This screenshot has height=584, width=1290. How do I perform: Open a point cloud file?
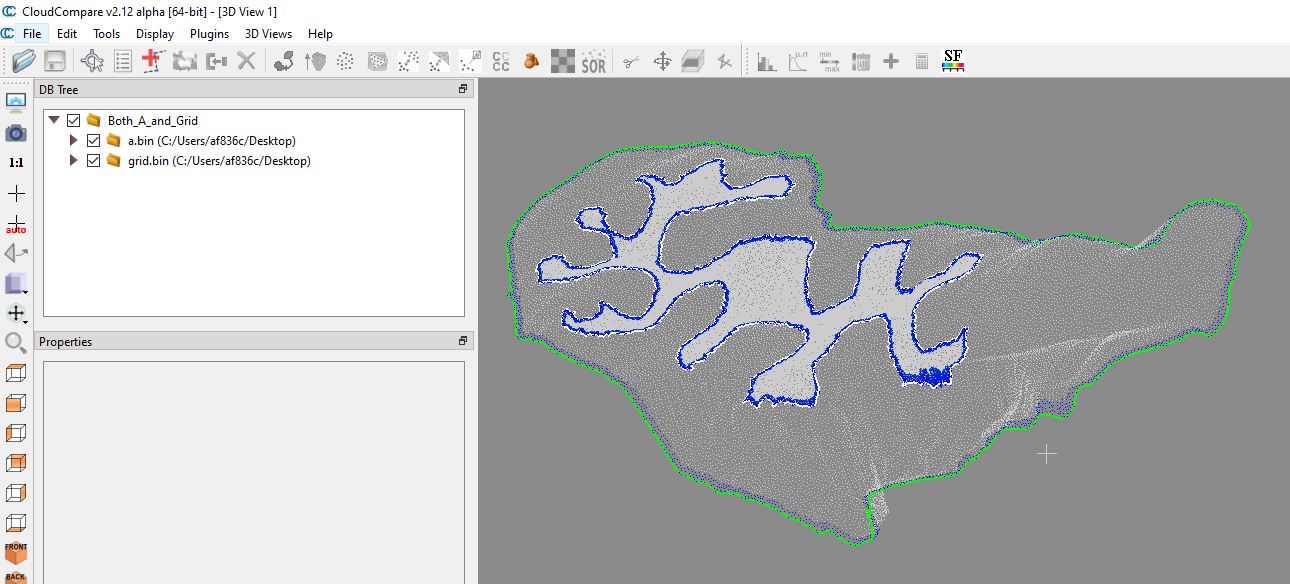point(22,60)
